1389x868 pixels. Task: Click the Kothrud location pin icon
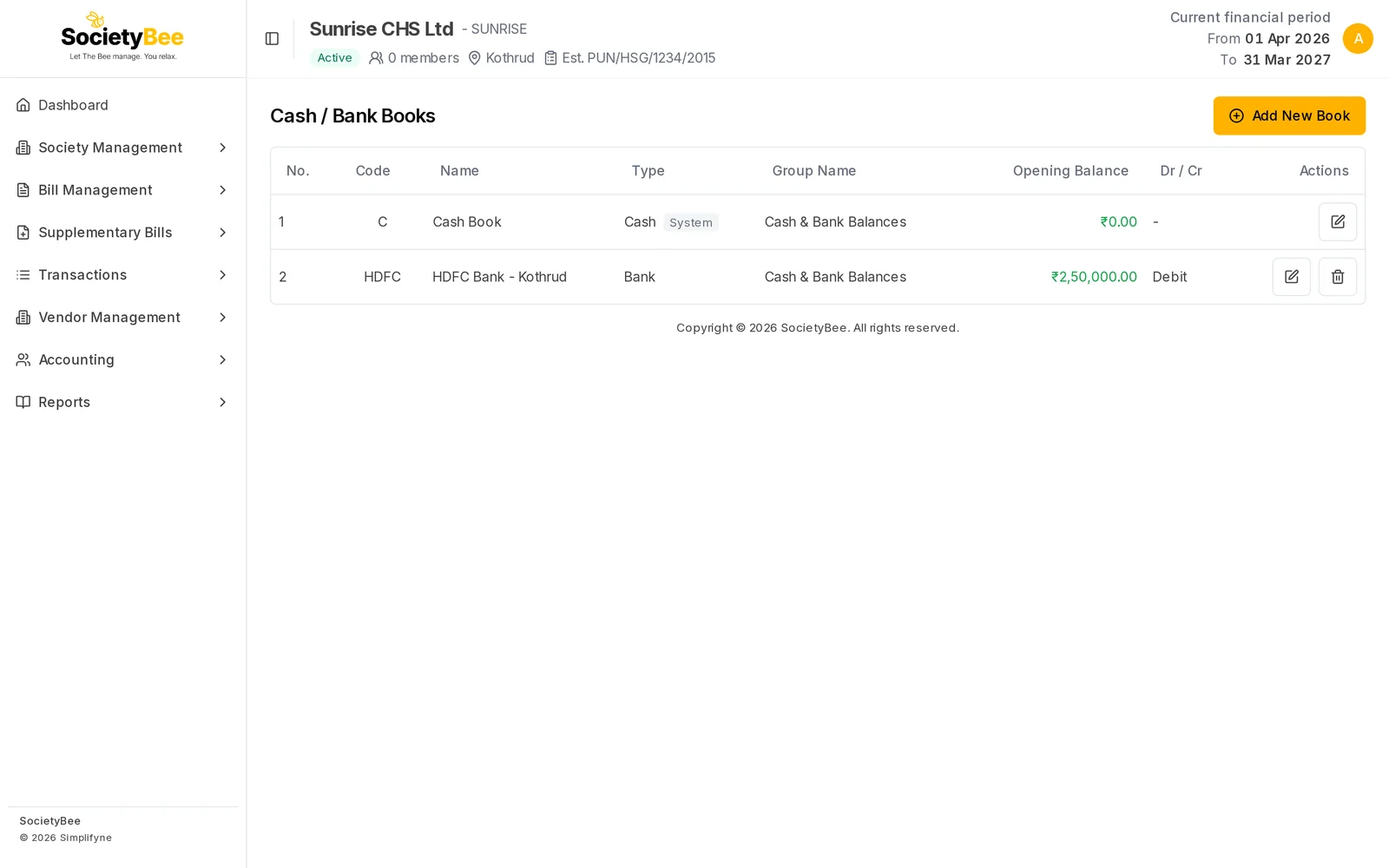point(475,58)
